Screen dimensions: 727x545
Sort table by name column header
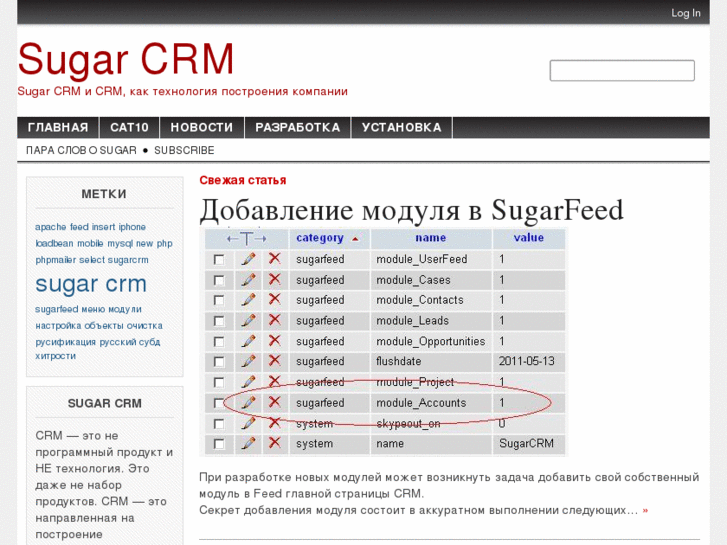[x=431, y=238]
